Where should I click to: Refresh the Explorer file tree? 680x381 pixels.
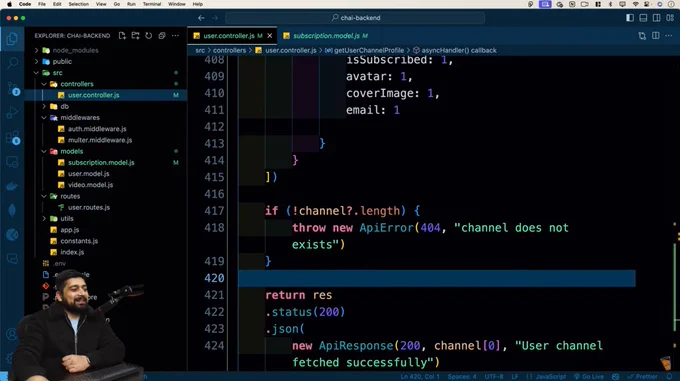pyautogui.click(x=149, y=36)
